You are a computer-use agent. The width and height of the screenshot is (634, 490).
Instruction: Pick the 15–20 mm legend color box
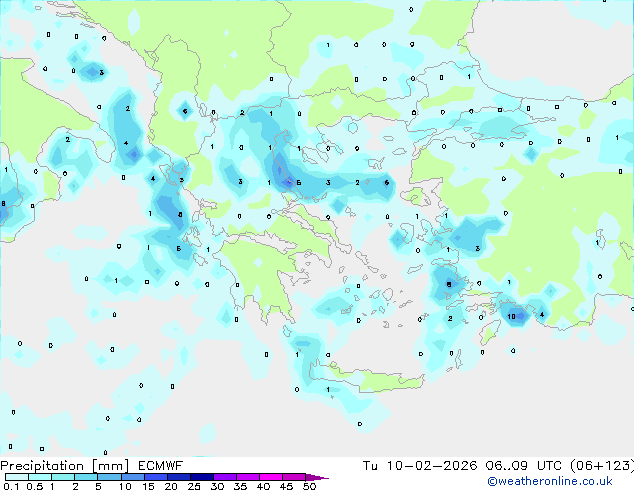pos(156,477)
